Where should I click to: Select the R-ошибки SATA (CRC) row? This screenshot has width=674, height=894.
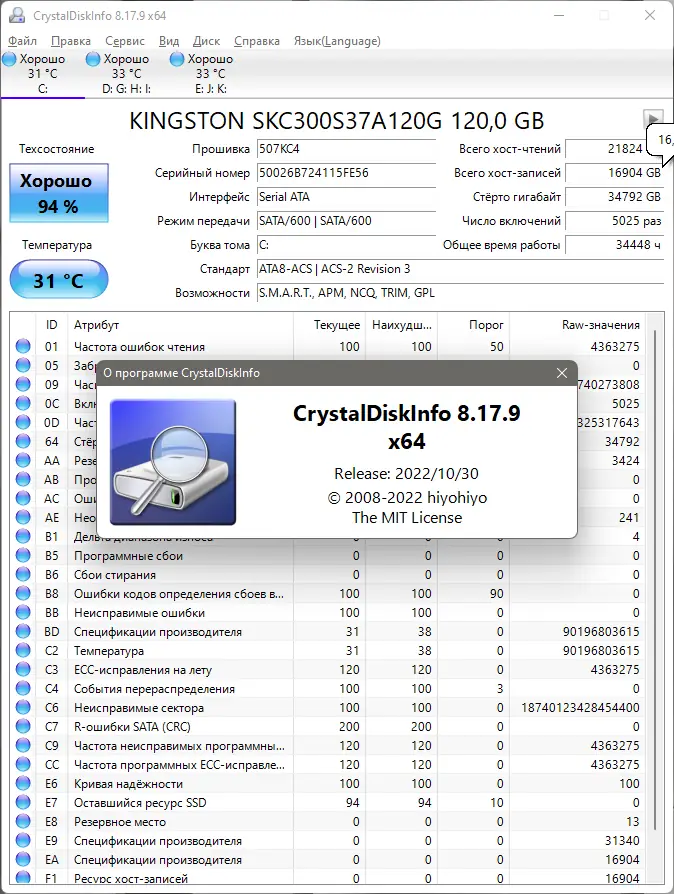click(x=328, y=726)
